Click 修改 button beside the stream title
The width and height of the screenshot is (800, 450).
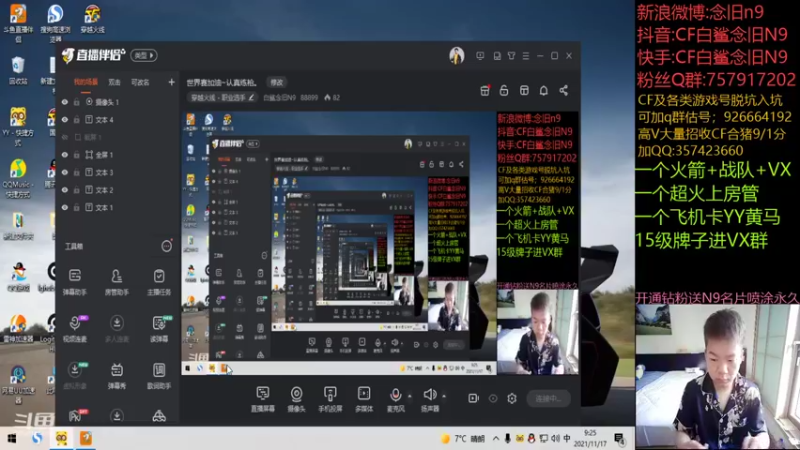coord(277,82)
